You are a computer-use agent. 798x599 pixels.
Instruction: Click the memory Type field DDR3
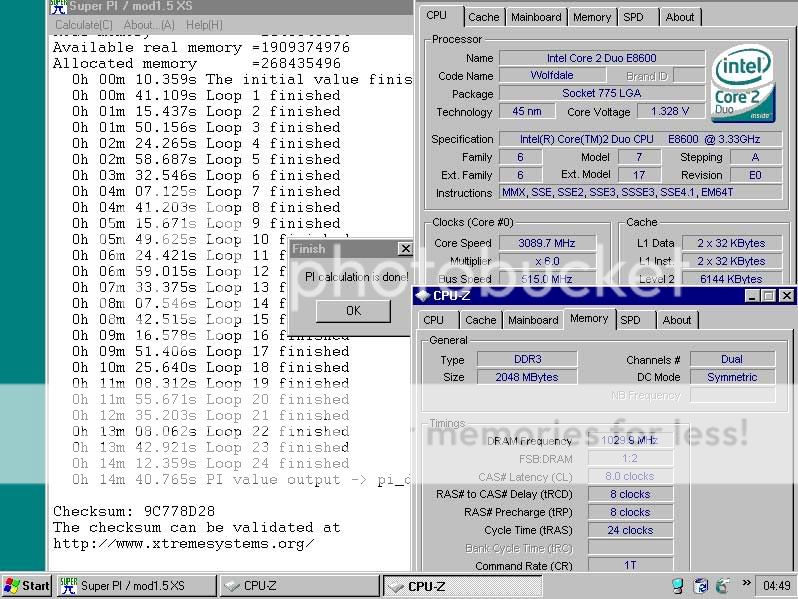[x=527, y=359]
